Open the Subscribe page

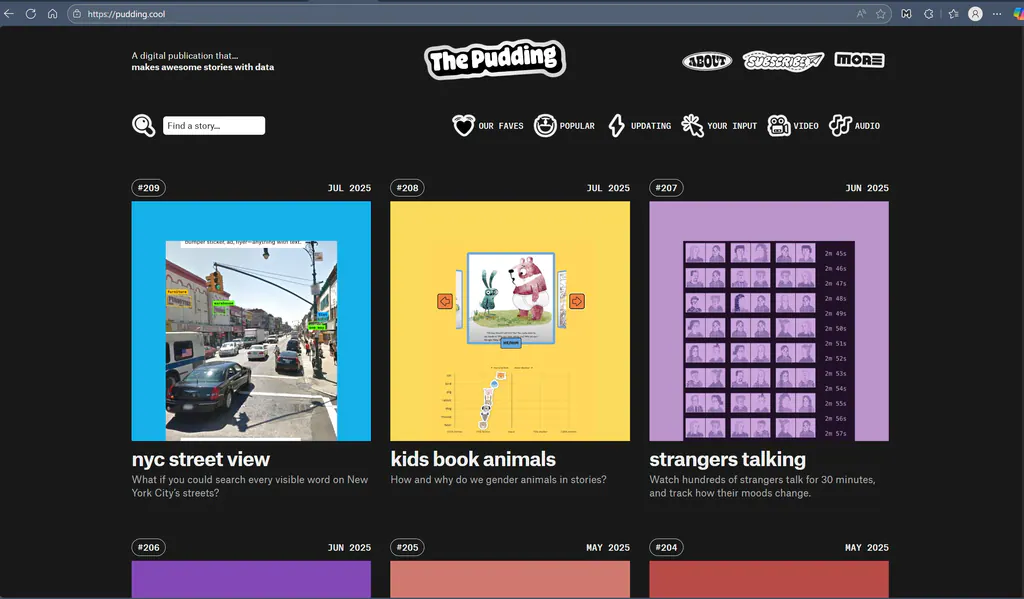(x=783, y=61)
